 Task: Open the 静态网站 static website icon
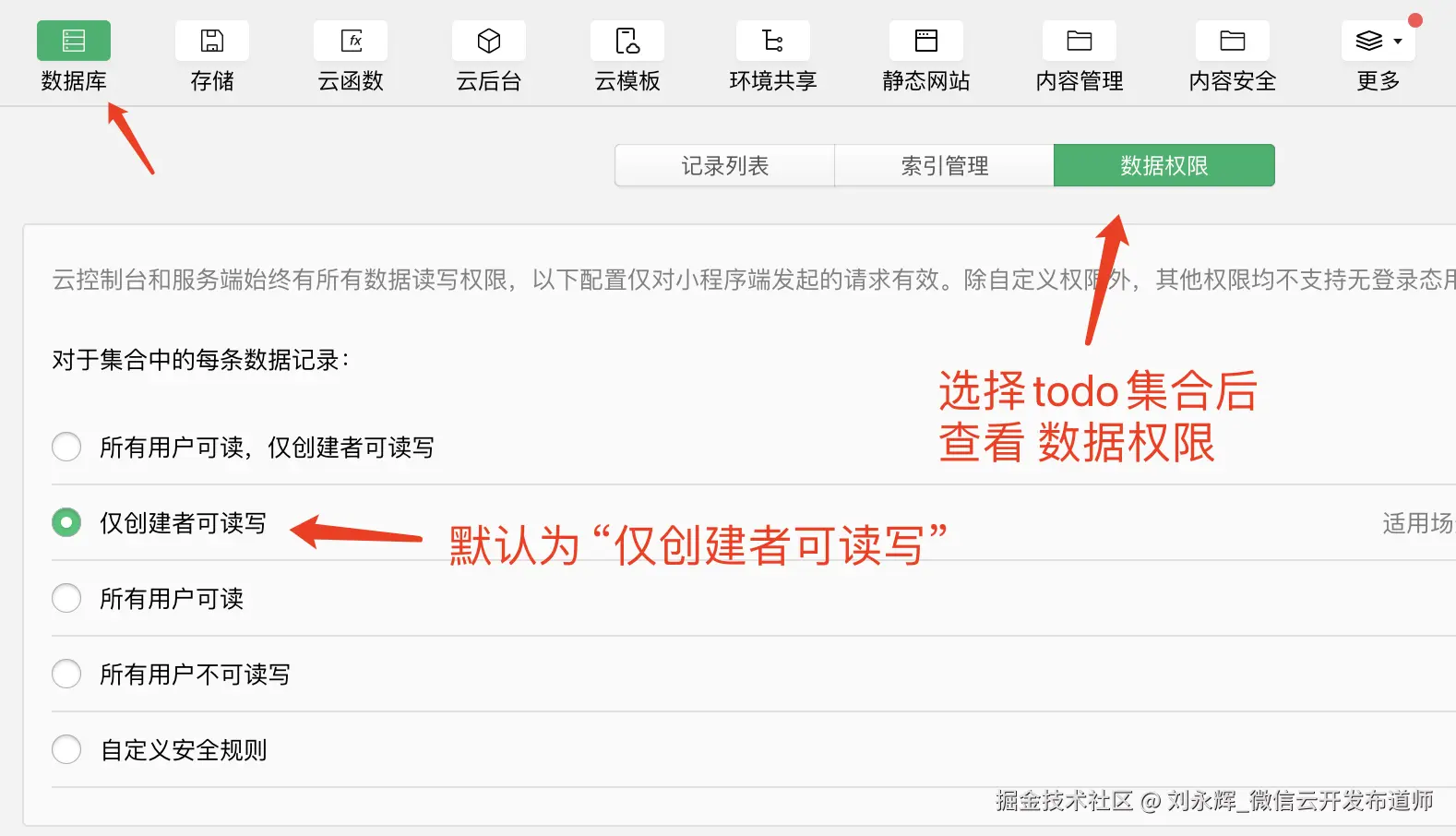926,41
